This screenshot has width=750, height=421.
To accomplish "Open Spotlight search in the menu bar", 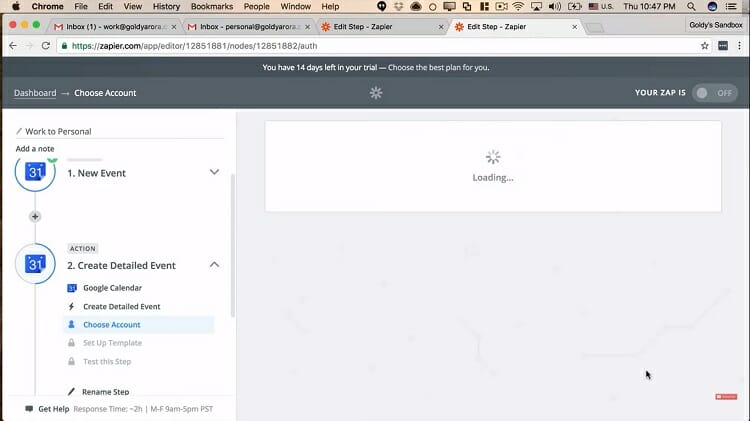I will (691, 6).
